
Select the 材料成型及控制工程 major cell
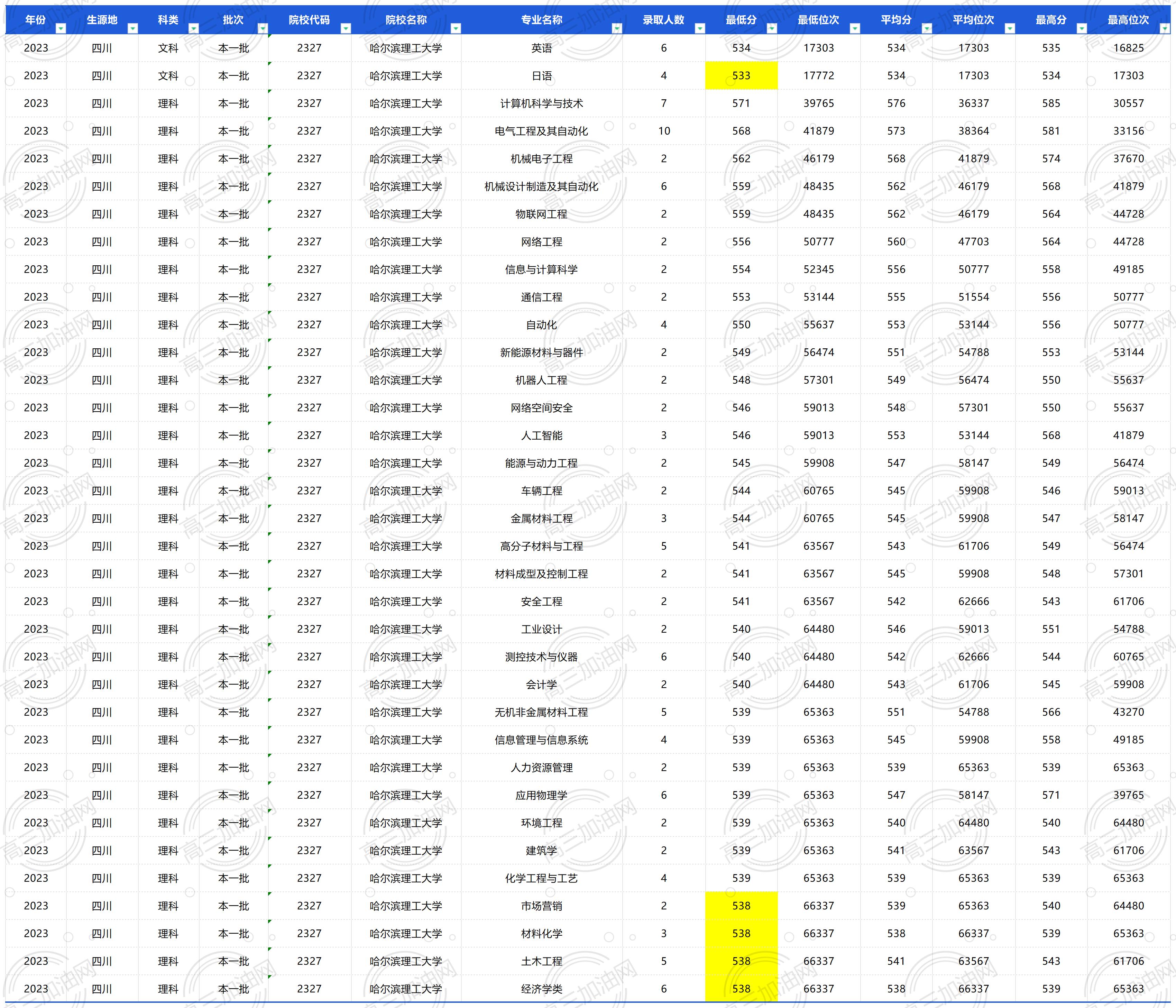[x=542, y=574]
